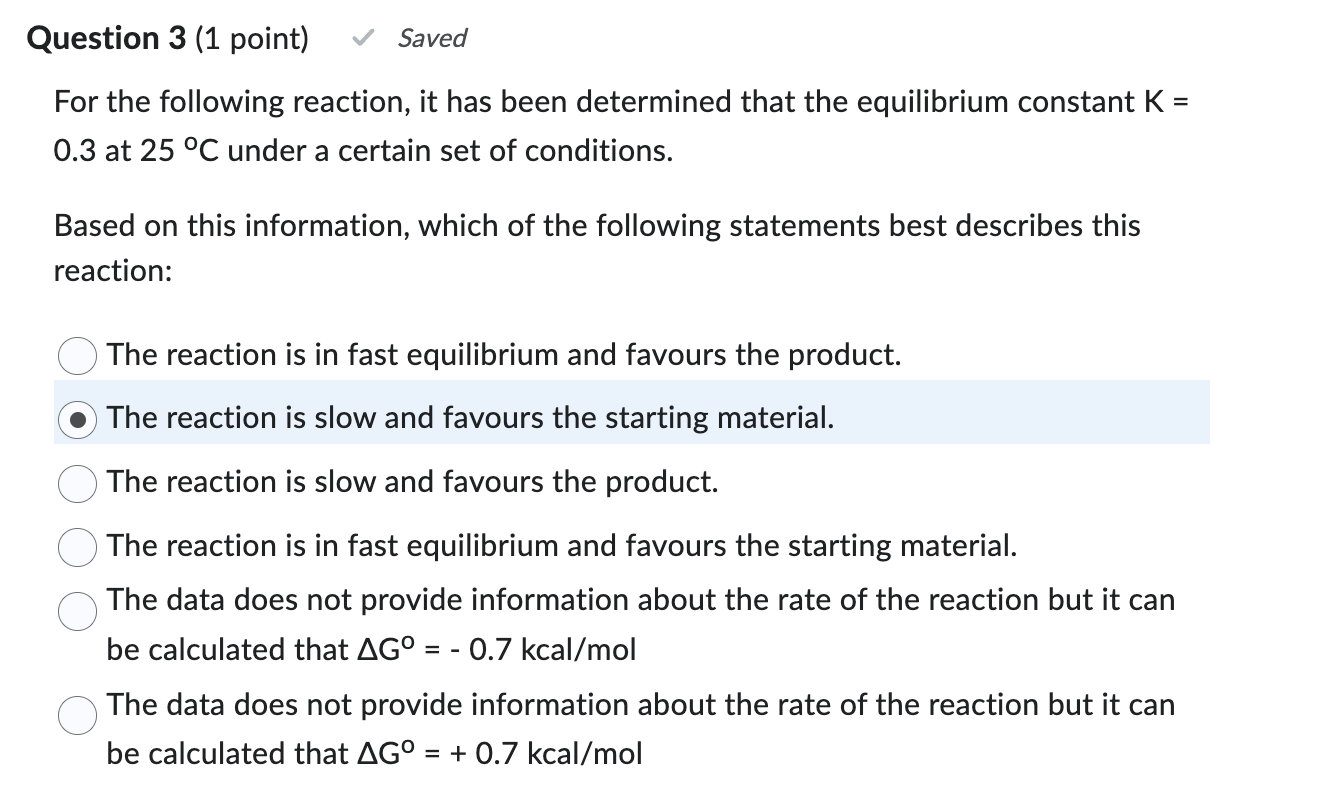Deselect the currently selected second answer

(x=77, y=420)
